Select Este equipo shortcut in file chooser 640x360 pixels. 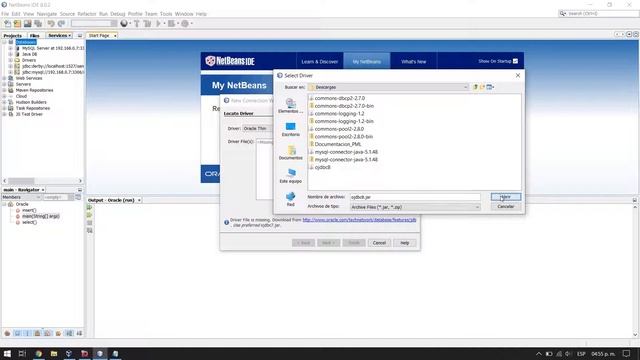pos(291,176)
